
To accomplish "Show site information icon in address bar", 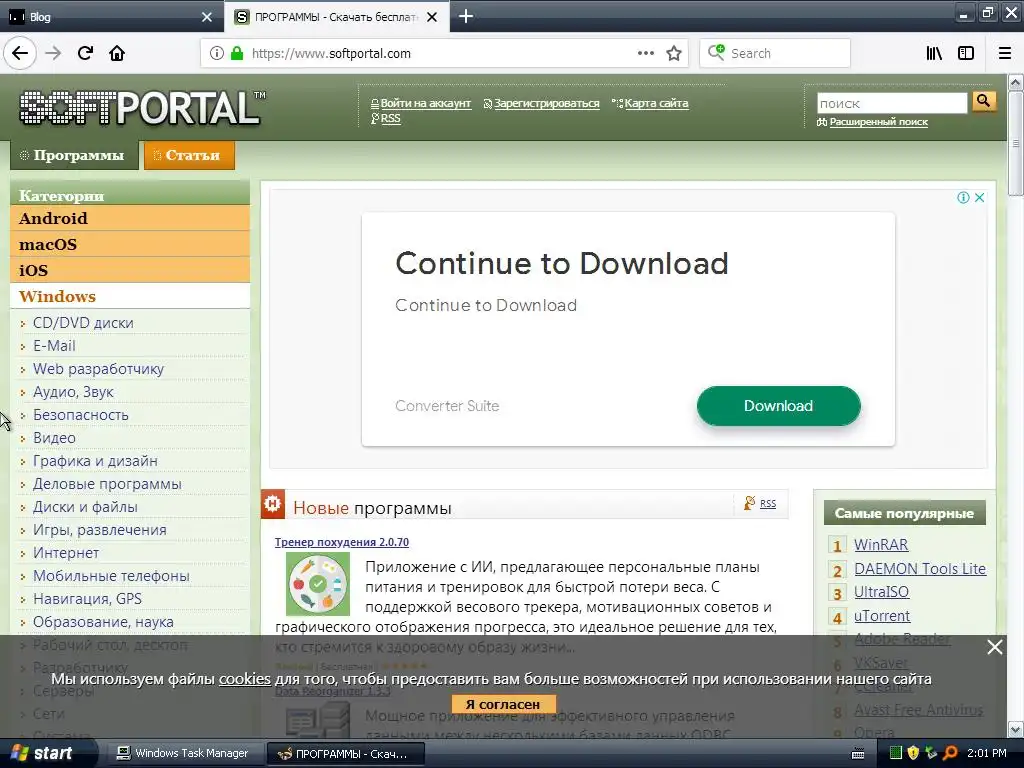I will coord(217,54).
